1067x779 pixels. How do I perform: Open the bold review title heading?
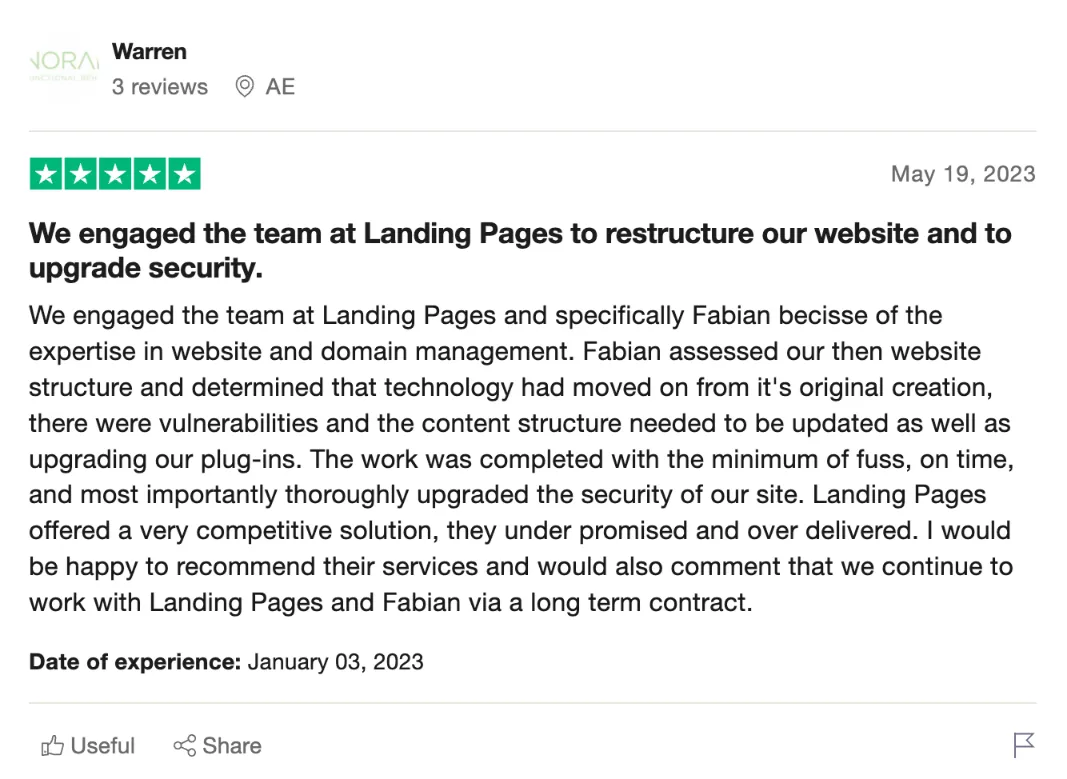520,250
